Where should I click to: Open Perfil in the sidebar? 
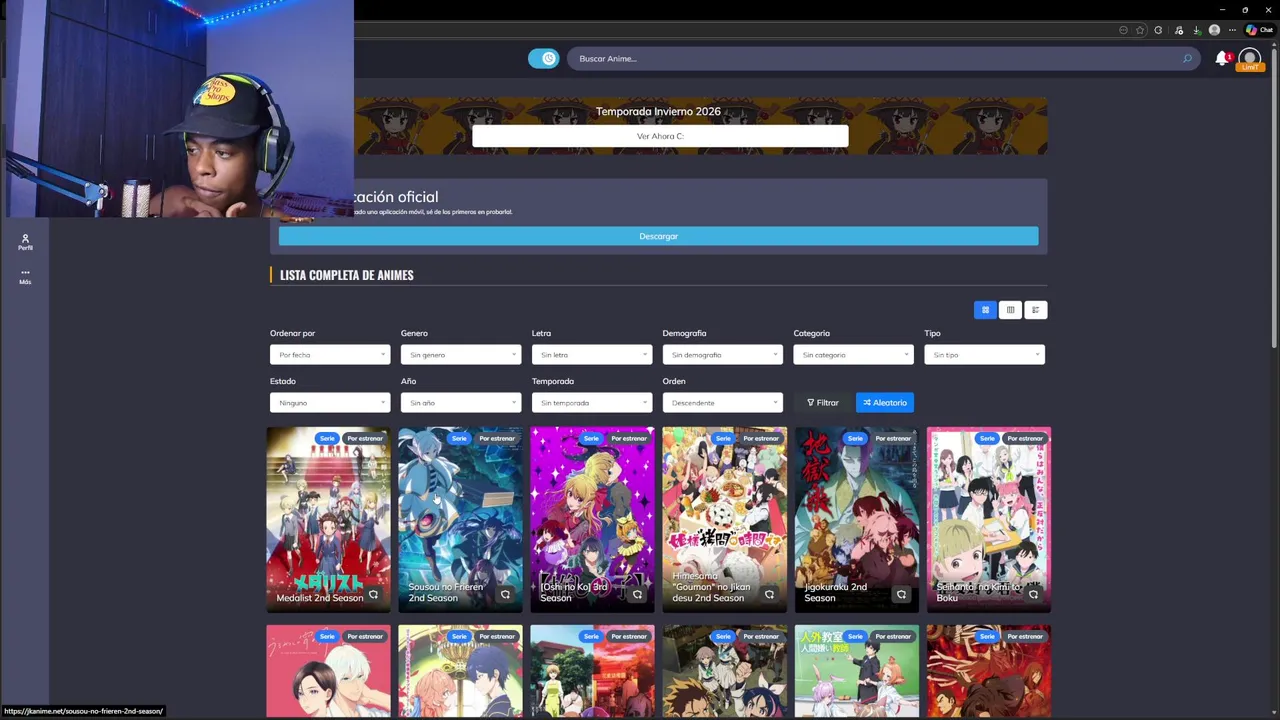pyautogui.click(x=25, y=242)
